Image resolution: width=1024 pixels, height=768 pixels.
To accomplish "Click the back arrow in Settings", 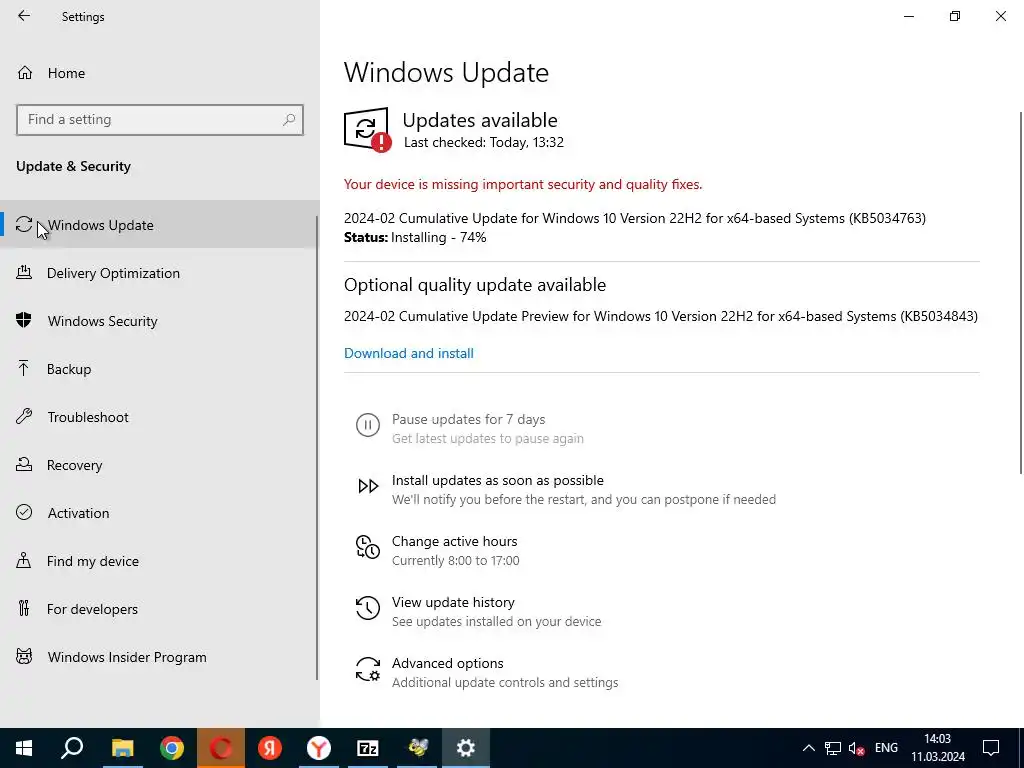I will [x=24, y=16].
